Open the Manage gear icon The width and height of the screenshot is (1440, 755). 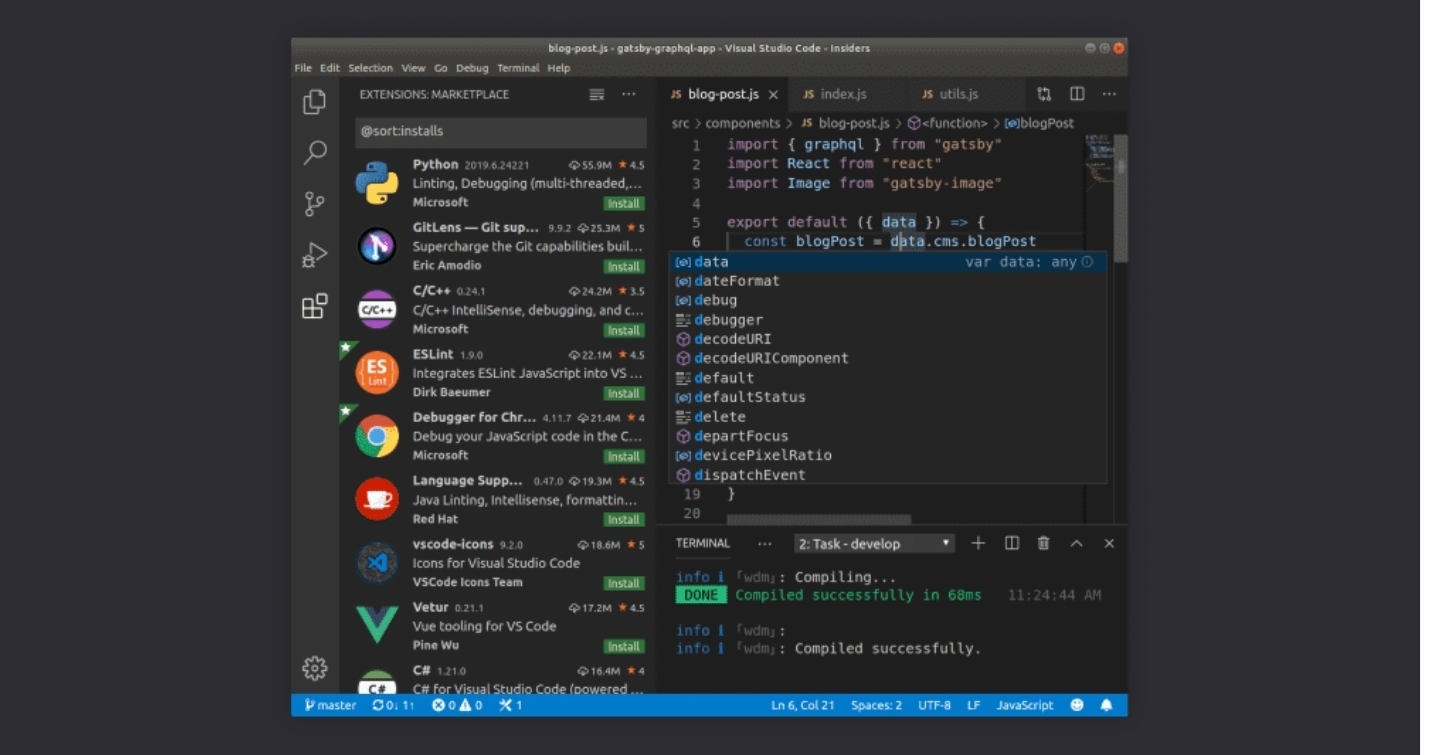[x=315, y=668]
